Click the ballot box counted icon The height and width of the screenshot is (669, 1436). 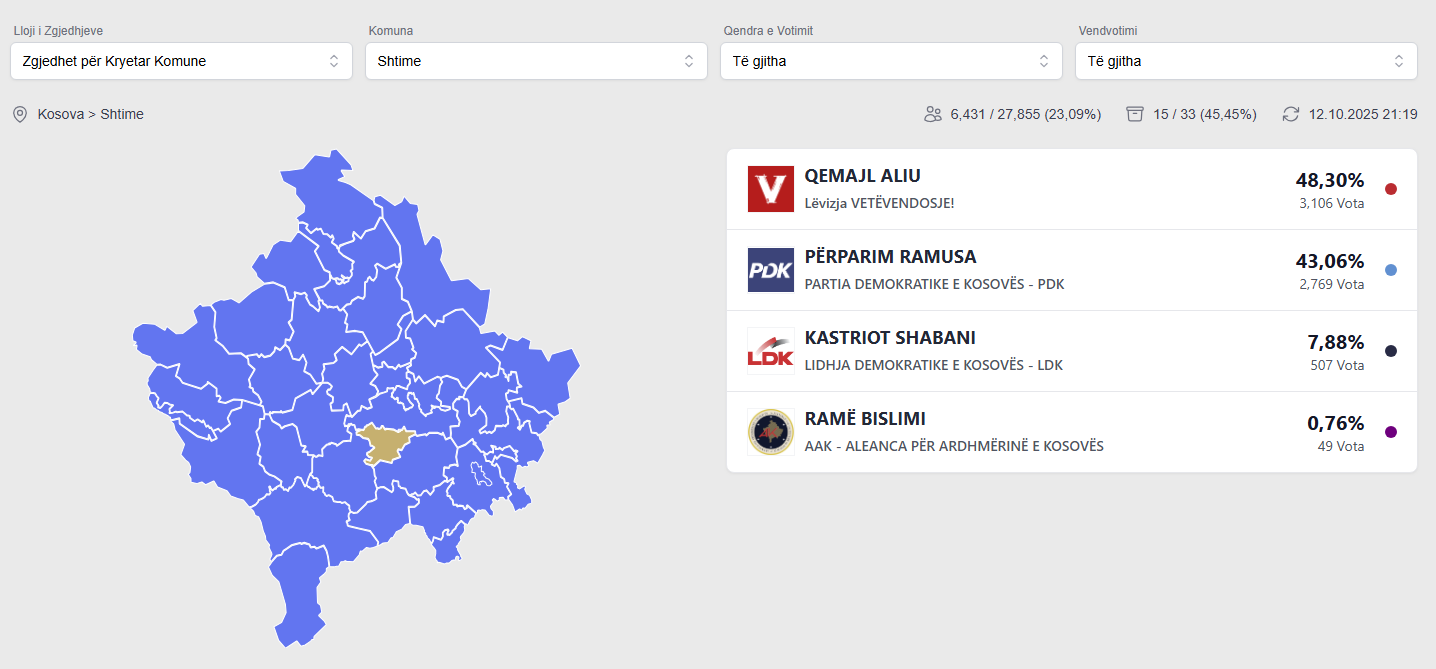1134,114
